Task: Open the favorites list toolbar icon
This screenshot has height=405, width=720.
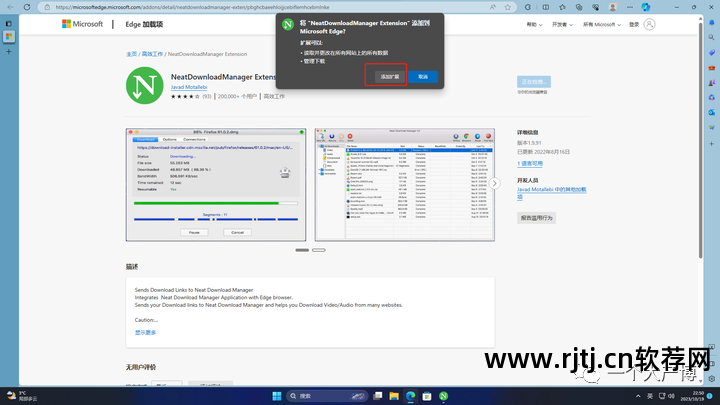Action: pos(562,7)
